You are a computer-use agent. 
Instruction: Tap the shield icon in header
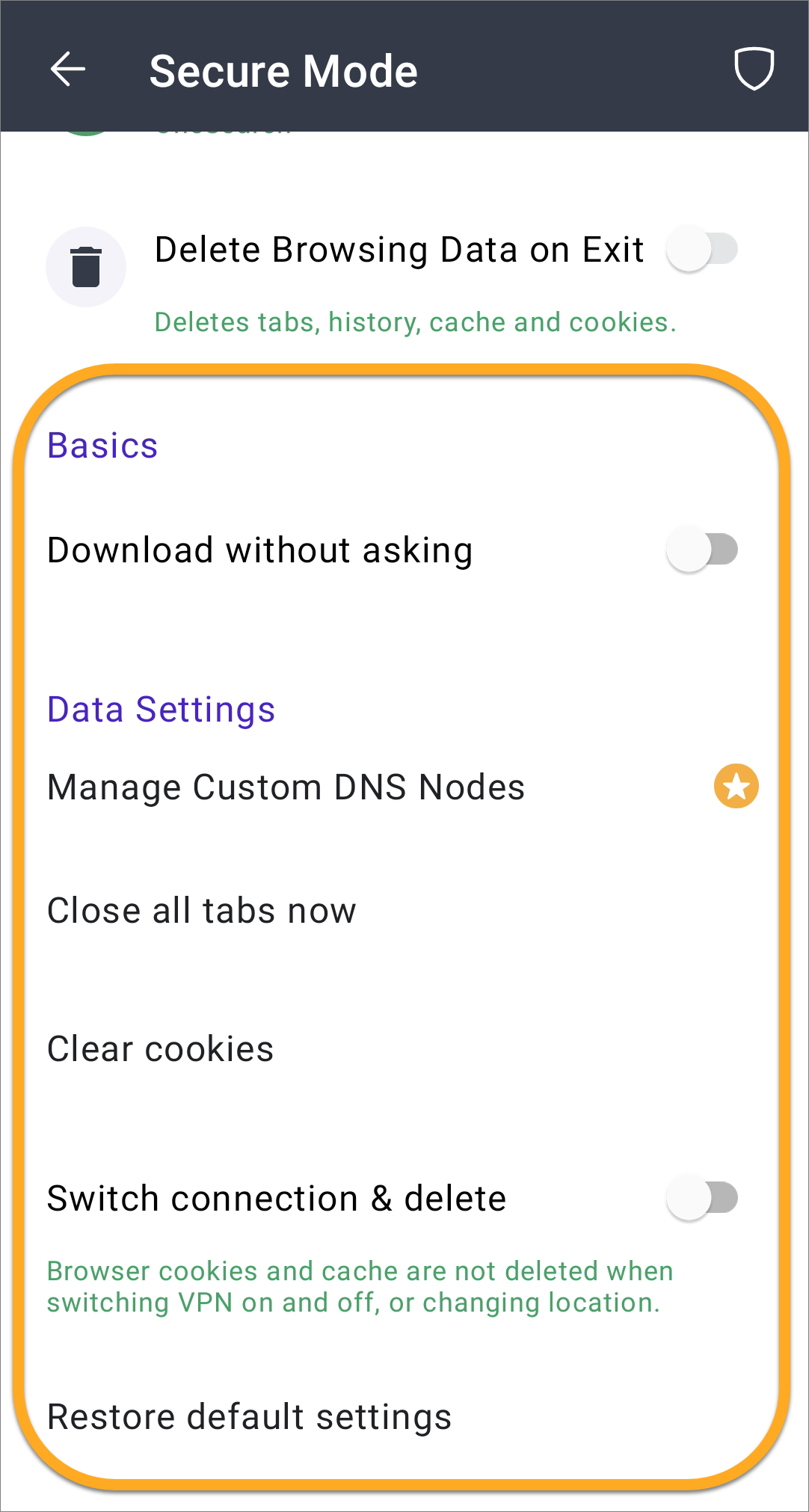click(754, 69)
